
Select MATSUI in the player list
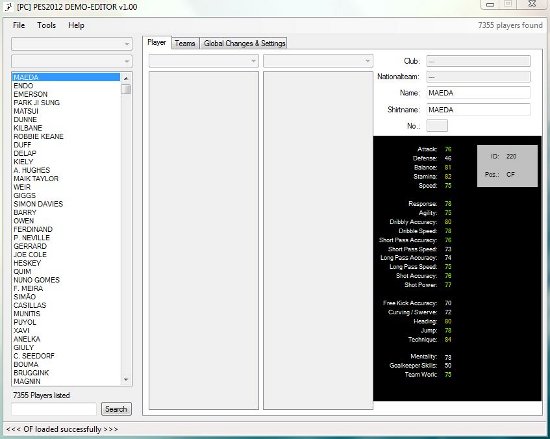(x=66, y=111)
